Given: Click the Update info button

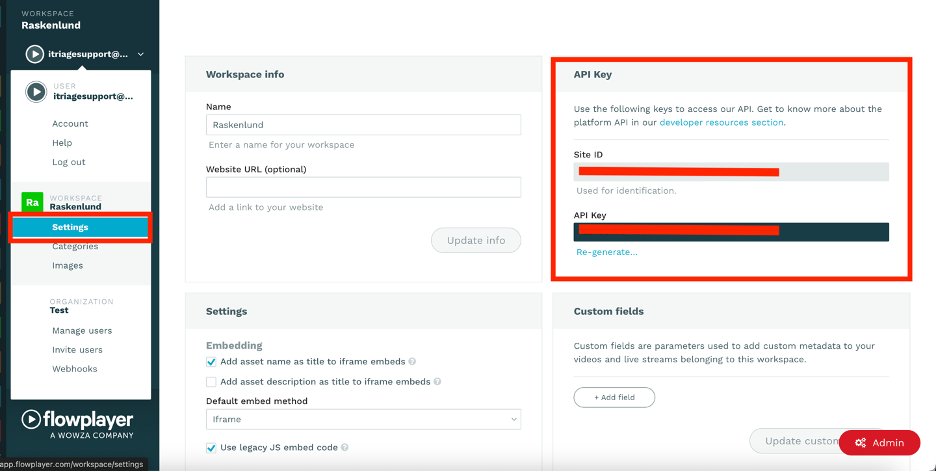Looking at the screenshot, I should (x=476, y=240).
